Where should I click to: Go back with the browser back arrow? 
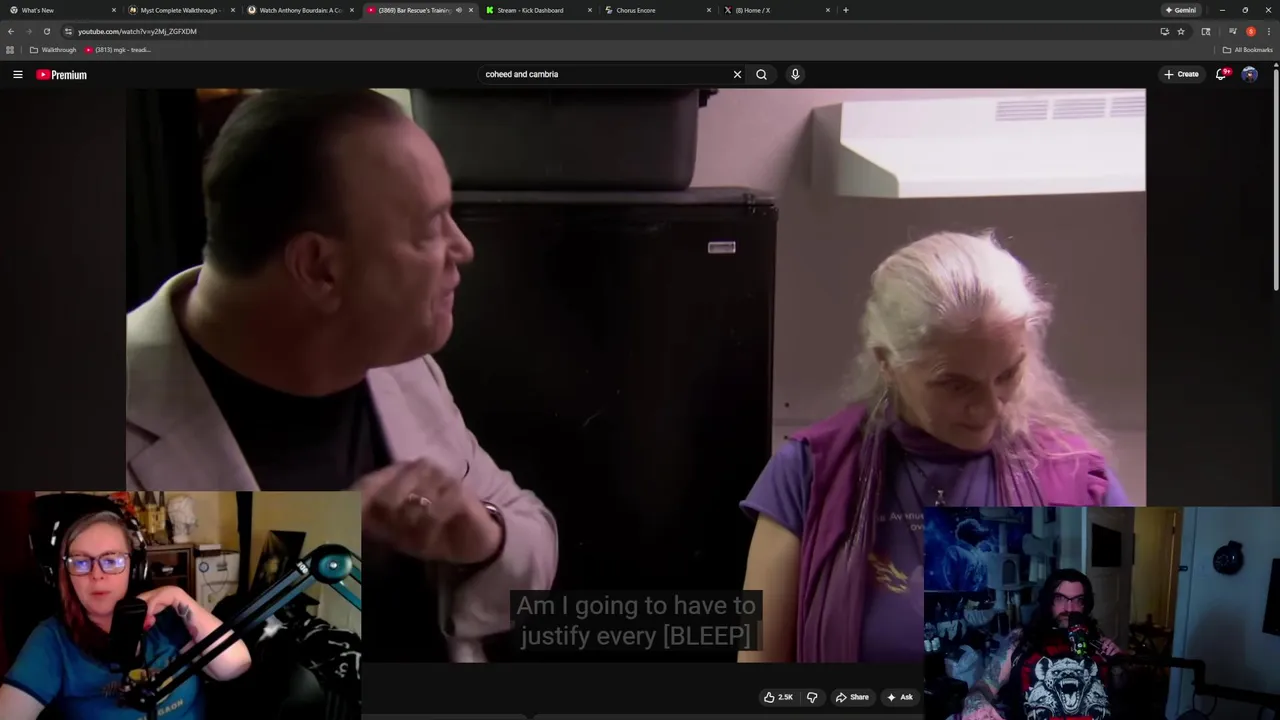point(11,31)
